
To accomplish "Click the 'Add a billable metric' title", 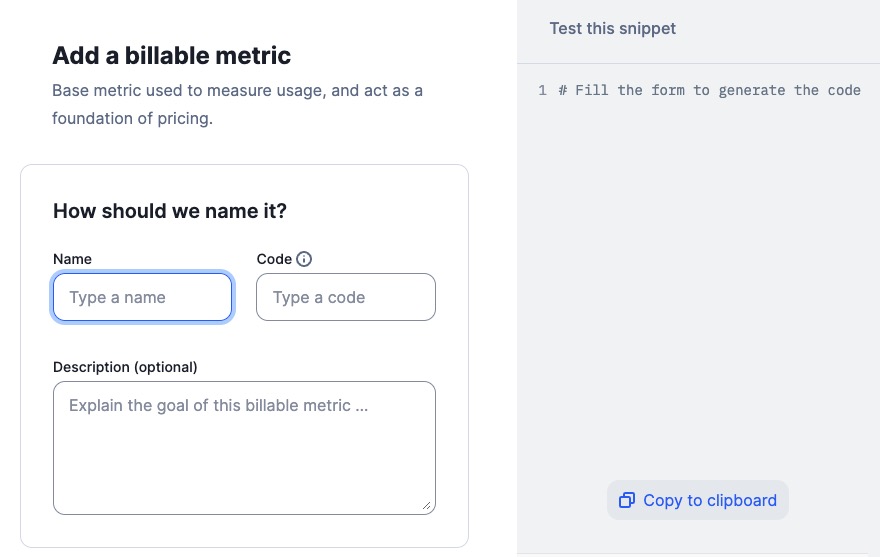I will tap(171, 55).
